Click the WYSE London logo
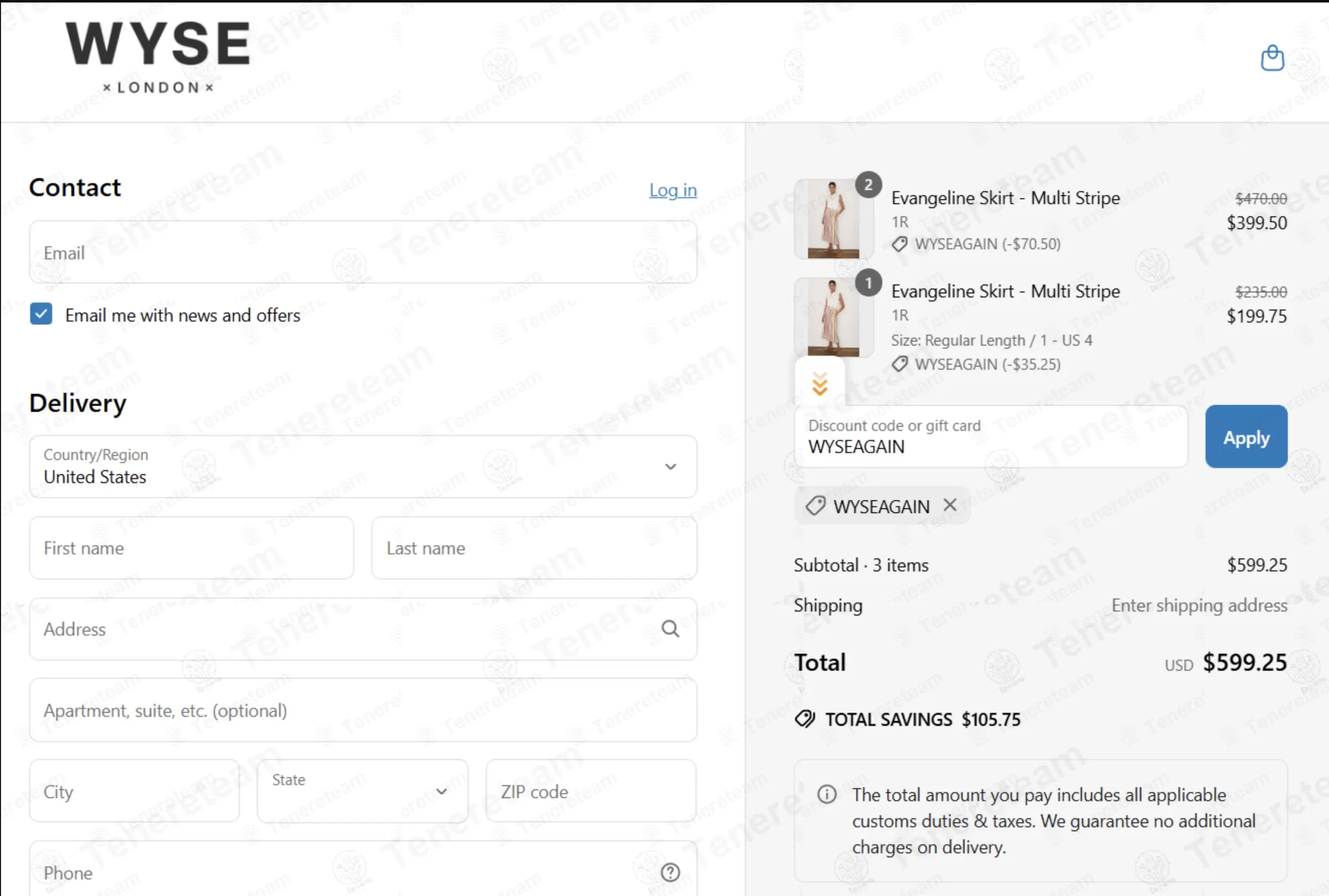 pyautogui.click(x=158, y=57)
